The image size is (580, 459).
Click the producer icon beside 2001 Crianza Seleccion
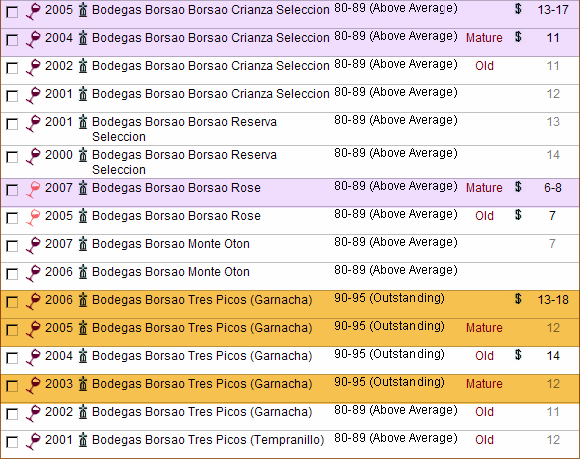click(x=83, y=94)
